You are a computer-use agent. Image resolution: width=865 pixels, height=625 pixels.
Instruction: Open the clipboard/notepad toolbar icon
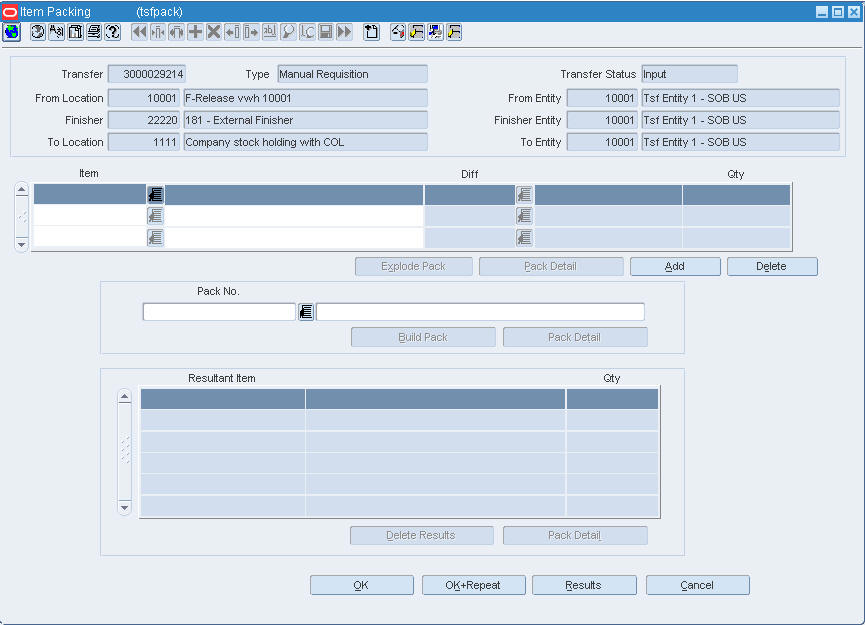pyautogui.click(x=74, y=31)
